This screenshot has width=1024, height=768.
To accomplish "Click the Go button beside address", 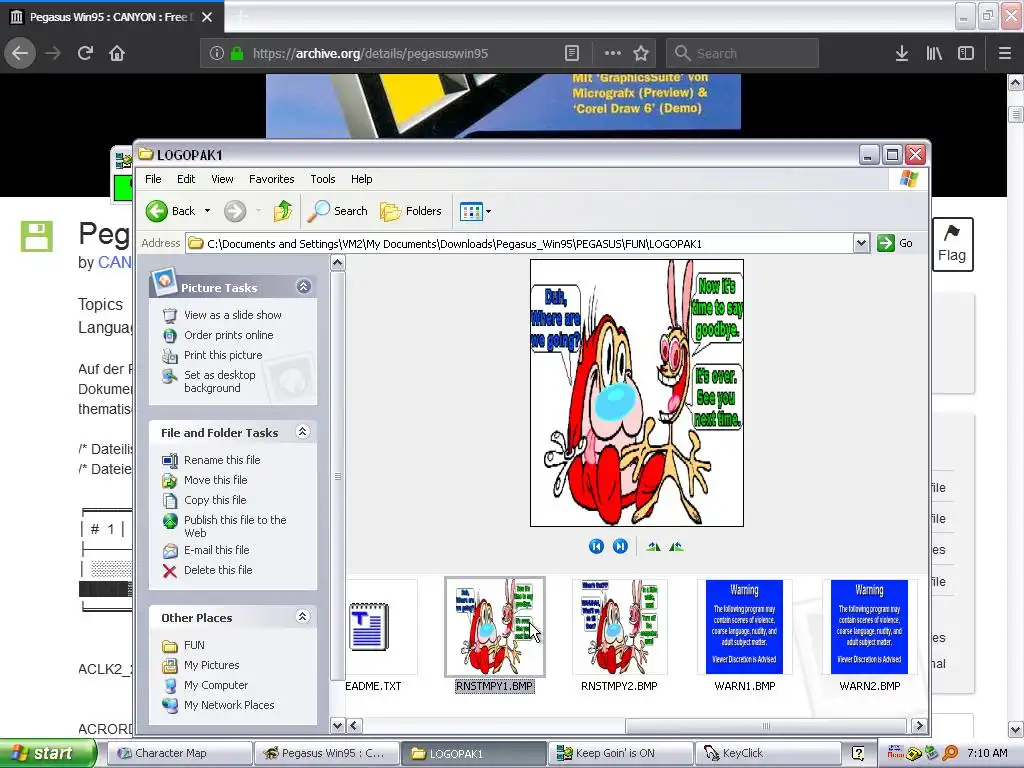I will click(x=895, y=244).
